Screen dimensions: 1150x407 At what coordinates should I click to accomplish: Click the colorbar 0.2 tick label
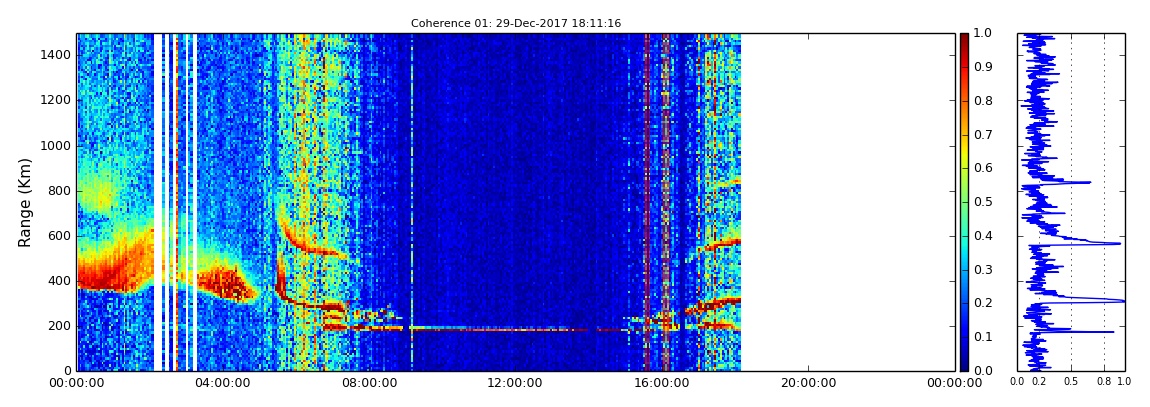[983, 304]
